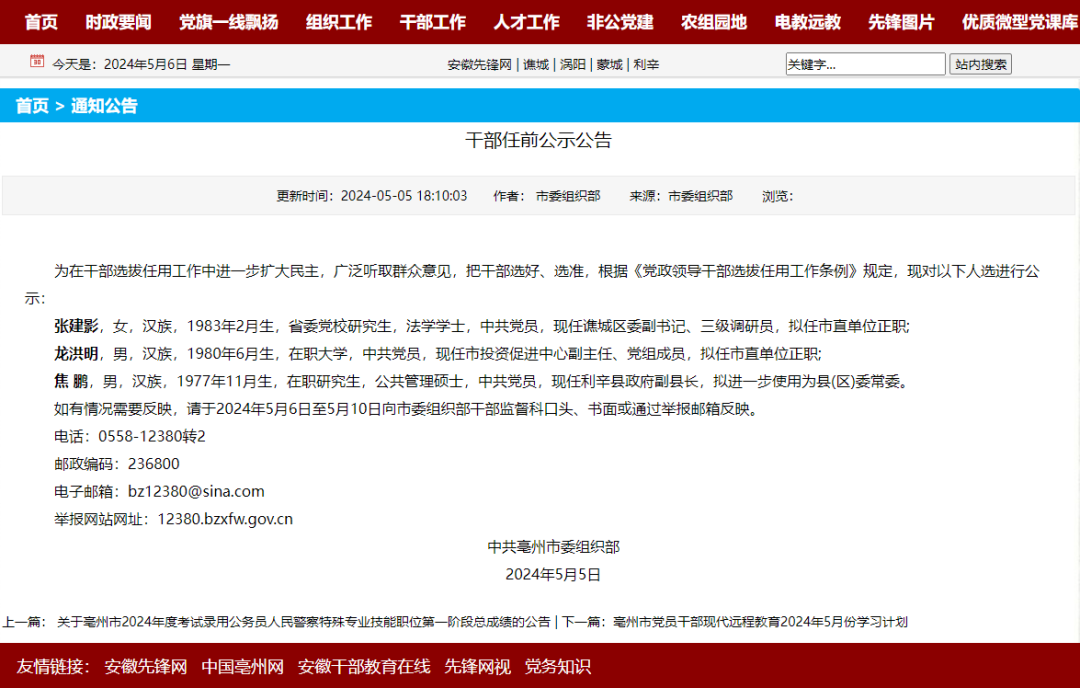The image size is (1080, 688).
Task: Open the 安徽先锋网 link in top bar
Action: point(479,65)
